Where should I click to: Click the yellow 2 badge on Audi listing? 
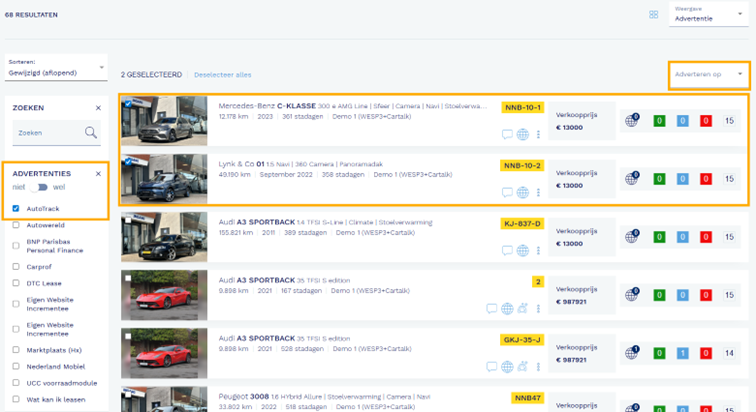(538, 282)
